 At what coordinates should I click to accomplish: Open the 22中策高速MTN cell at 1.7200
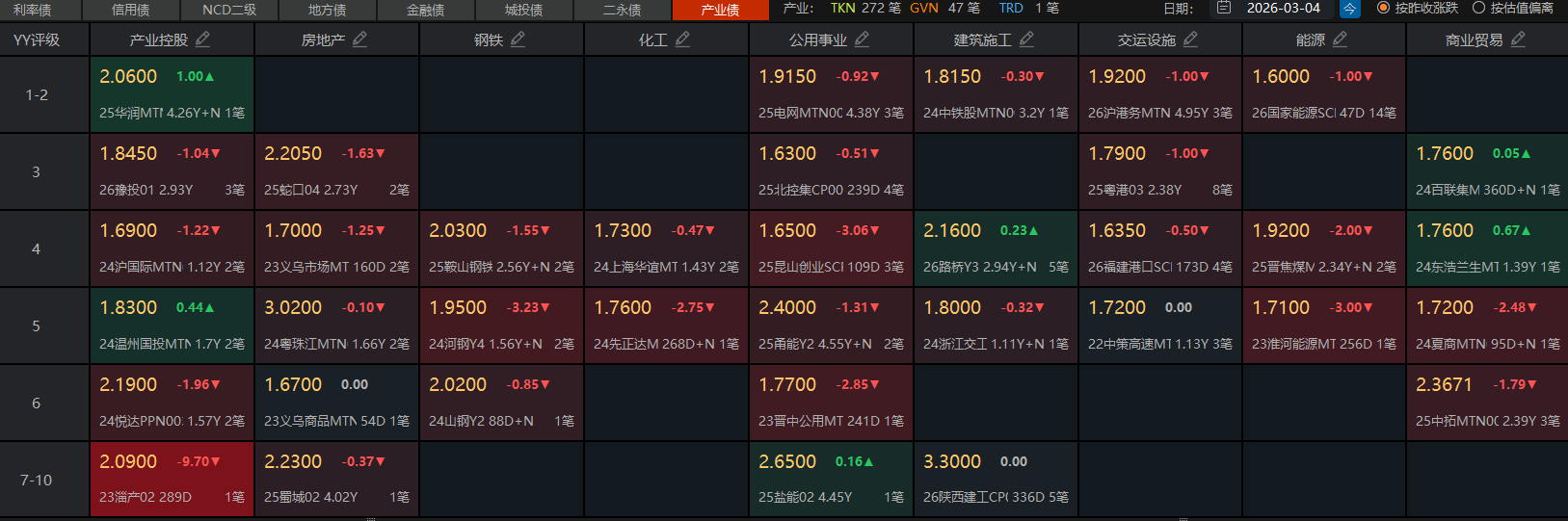pyautogui.click(x=1160, y=326)
